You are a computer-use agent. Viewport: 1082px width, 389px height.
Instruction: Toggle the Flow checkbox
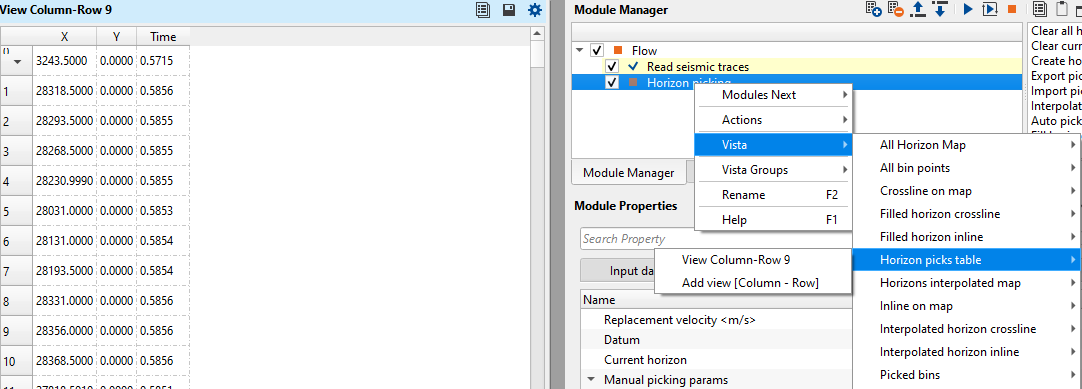tap(598, 50)
